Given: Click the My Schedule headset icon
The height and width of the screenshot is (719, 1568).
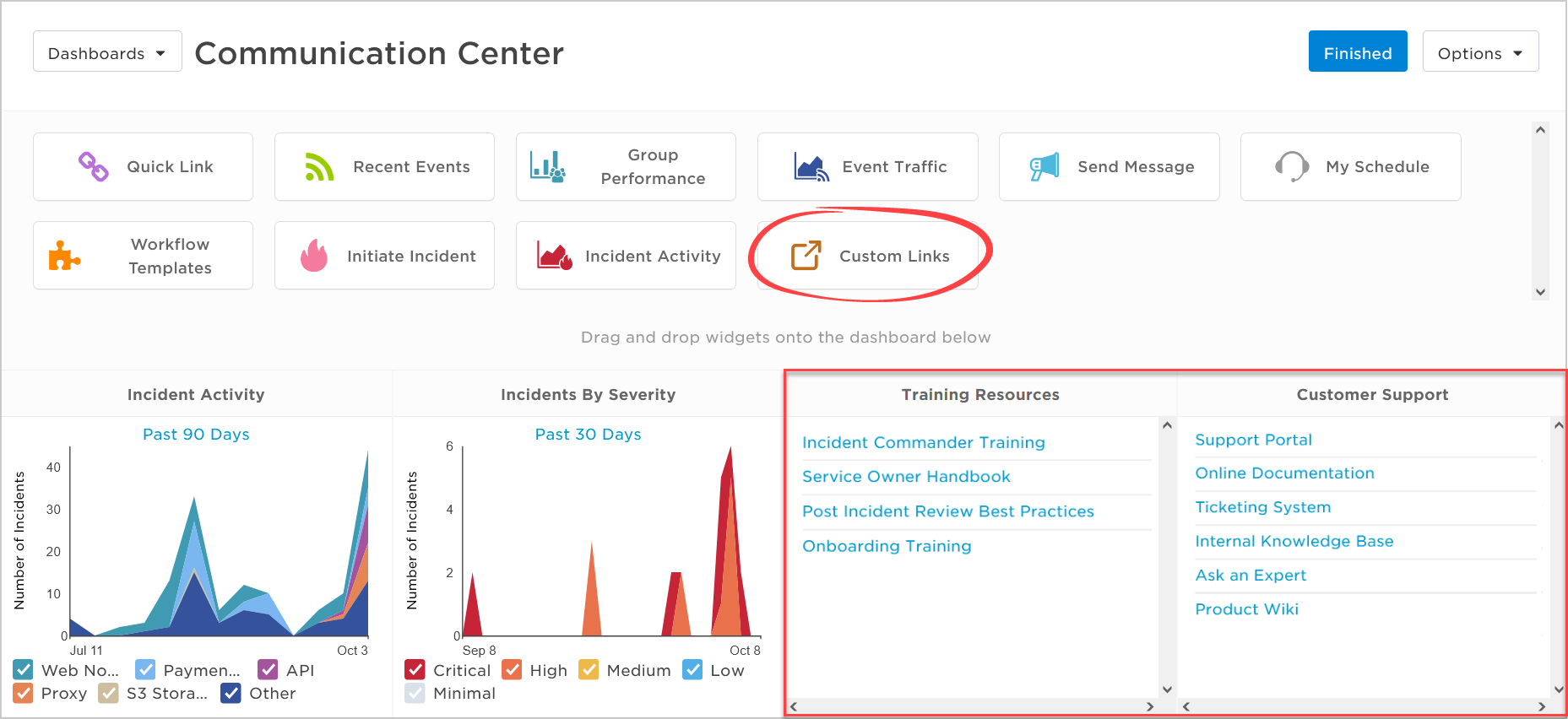Looking at the screenshot, I should pyautogui.click(x=1292, y=166).
